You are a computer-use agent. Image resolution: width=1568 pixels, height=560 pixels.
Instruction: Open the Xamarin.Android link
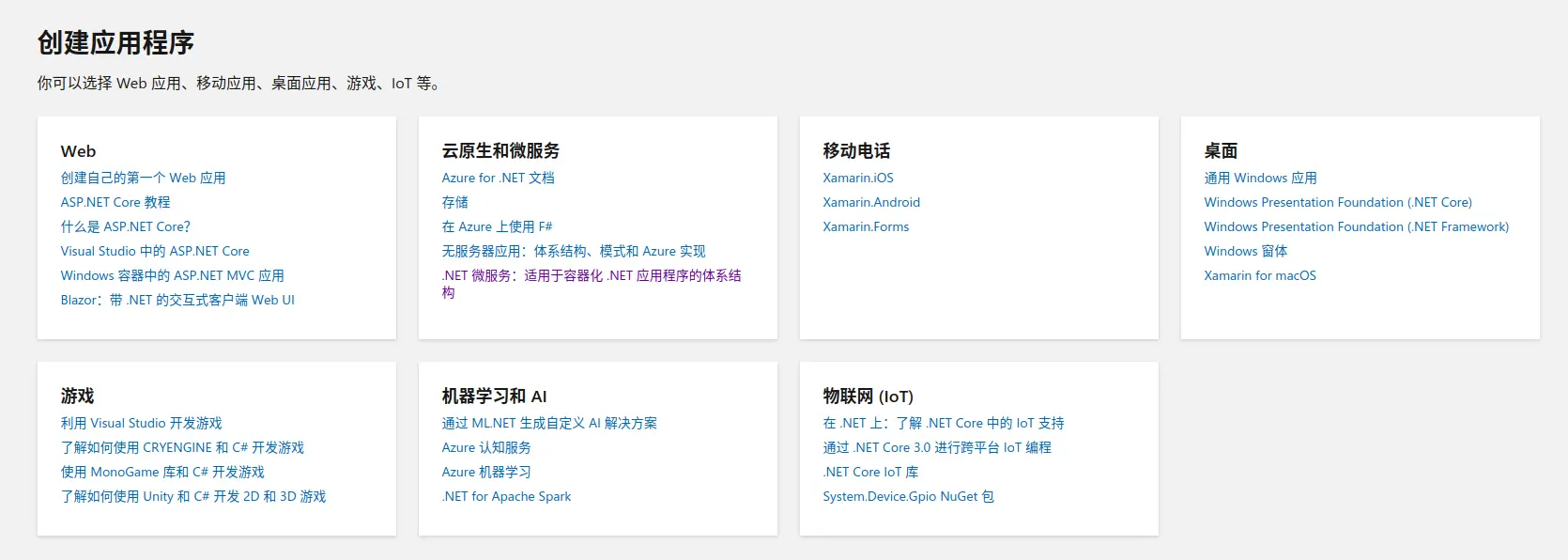871,202
